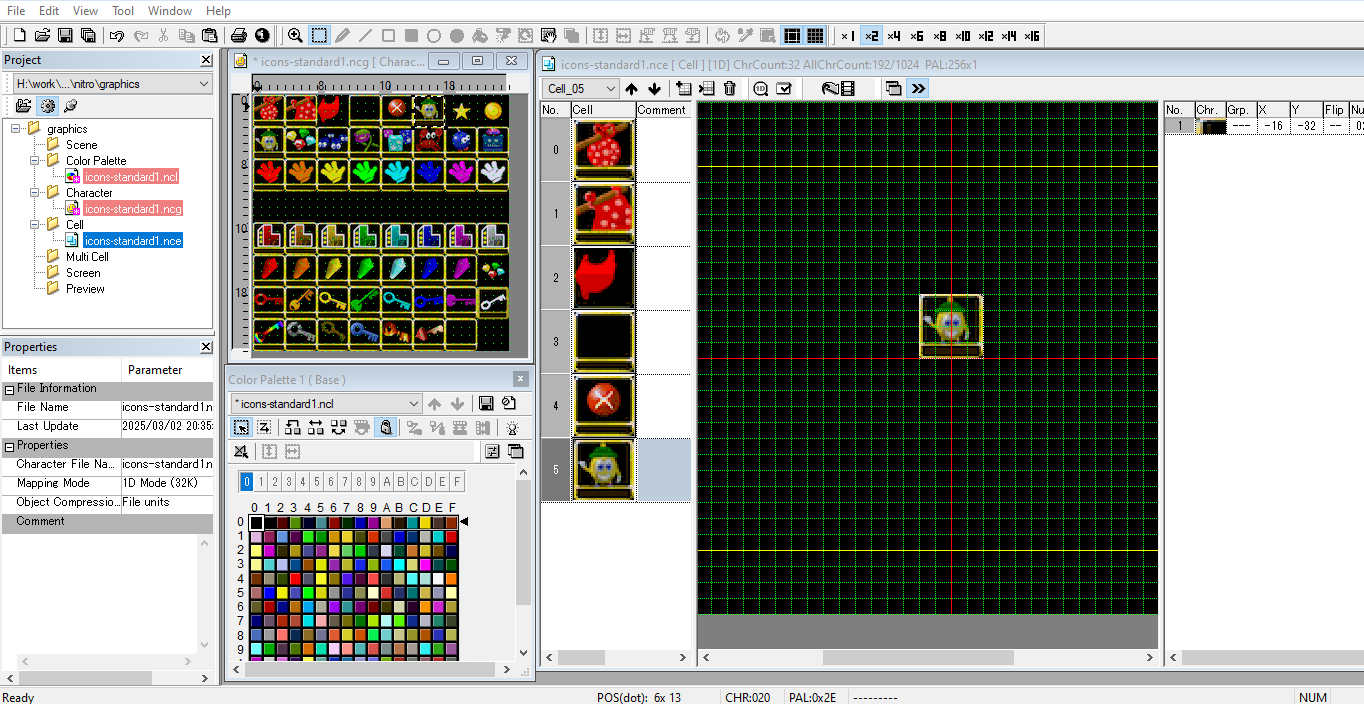Select the zoom magnifier tool

point(295,36)
